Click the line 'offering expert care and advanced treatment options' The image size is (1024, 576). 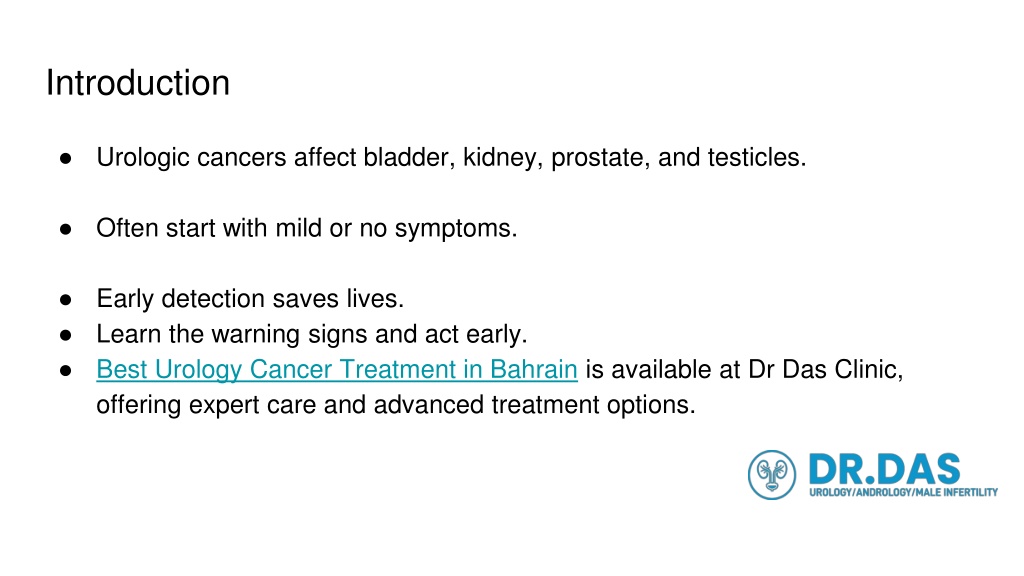396,405
